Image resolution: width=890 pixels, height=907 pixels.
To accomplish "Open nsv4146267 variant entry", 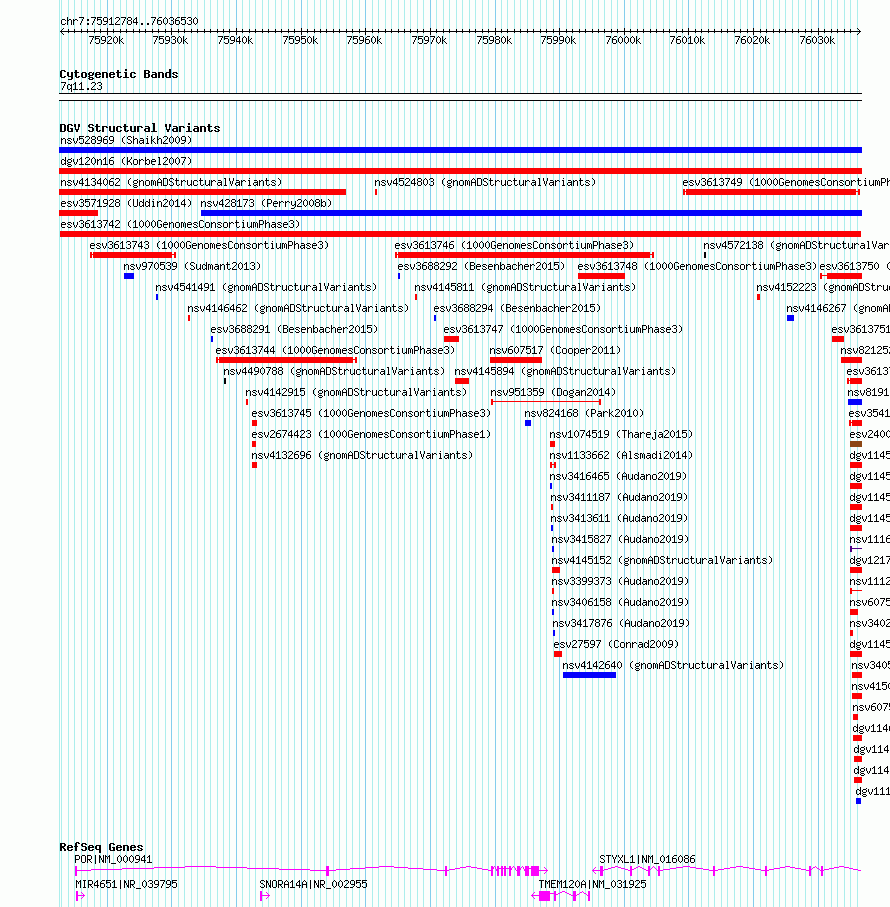I will pyautogui.click(x=838, y=308).
